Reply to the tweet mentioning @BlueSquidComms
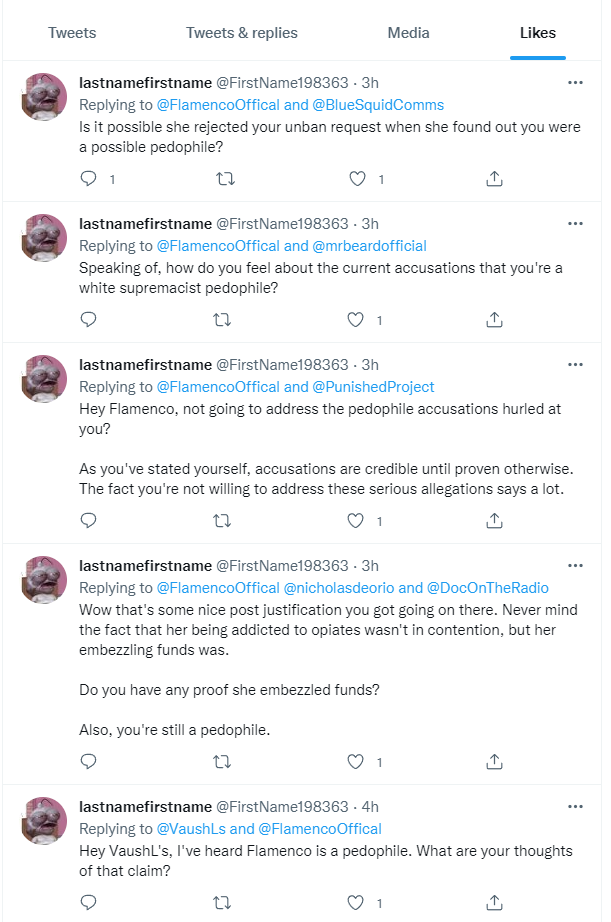The width and height of the screenshot is (611, 922). (x=89, y=179)
